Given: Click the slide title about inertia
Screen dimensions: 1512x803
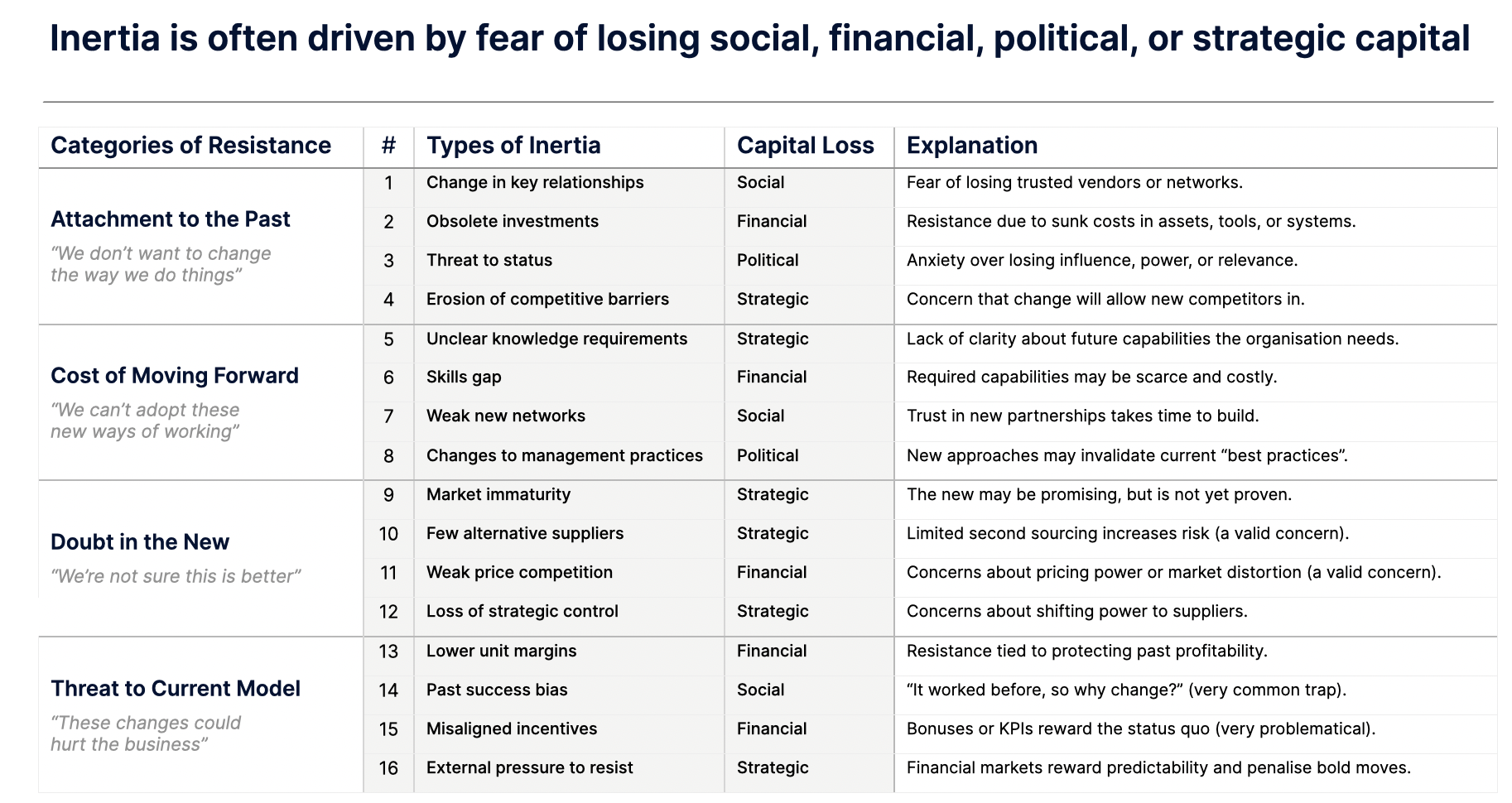Looking at the screenshot, I should click(x=759, y=39).
